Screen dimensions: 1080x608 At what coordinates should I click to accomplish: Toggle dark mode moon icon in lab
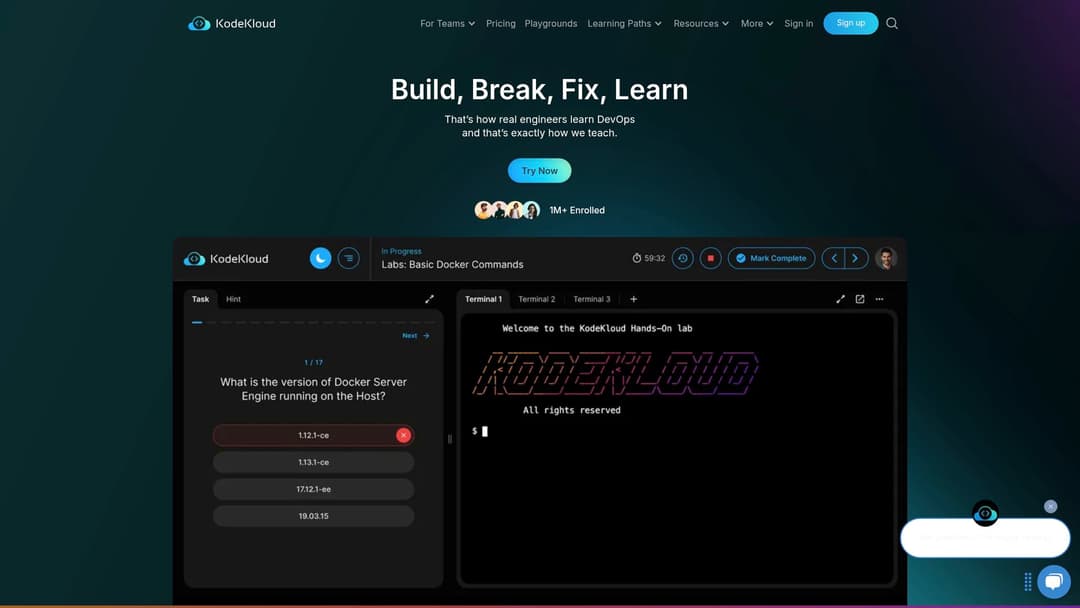pos(320,258)
